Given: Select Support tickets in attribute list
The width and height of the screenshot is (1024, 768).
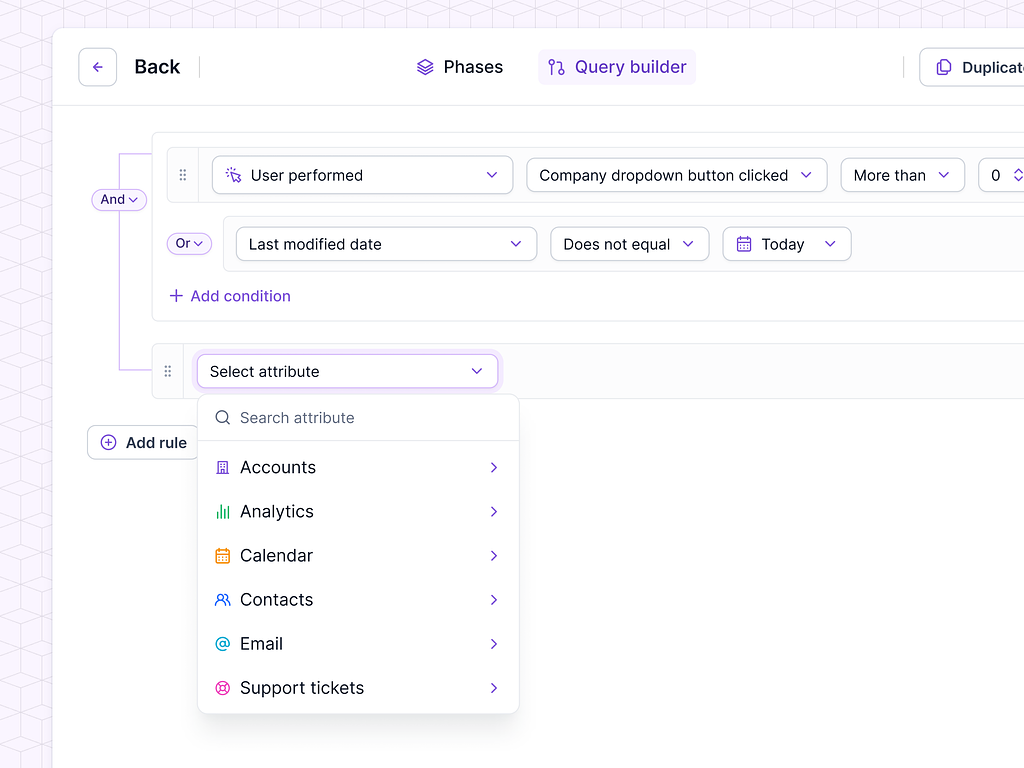Looking at the screenshot, I should click(359, 688).
